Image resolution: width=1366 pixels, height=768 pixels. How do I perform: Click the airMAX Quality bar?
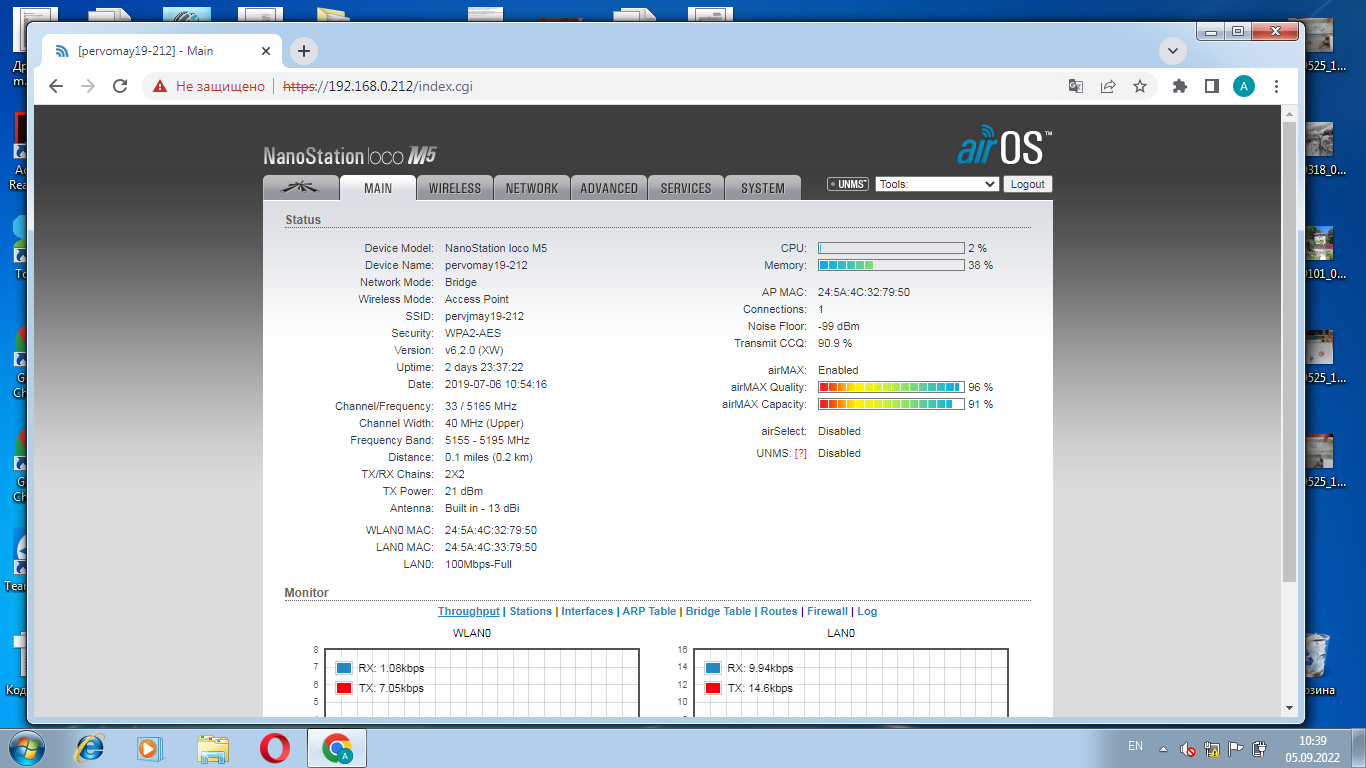click(891, 387)
